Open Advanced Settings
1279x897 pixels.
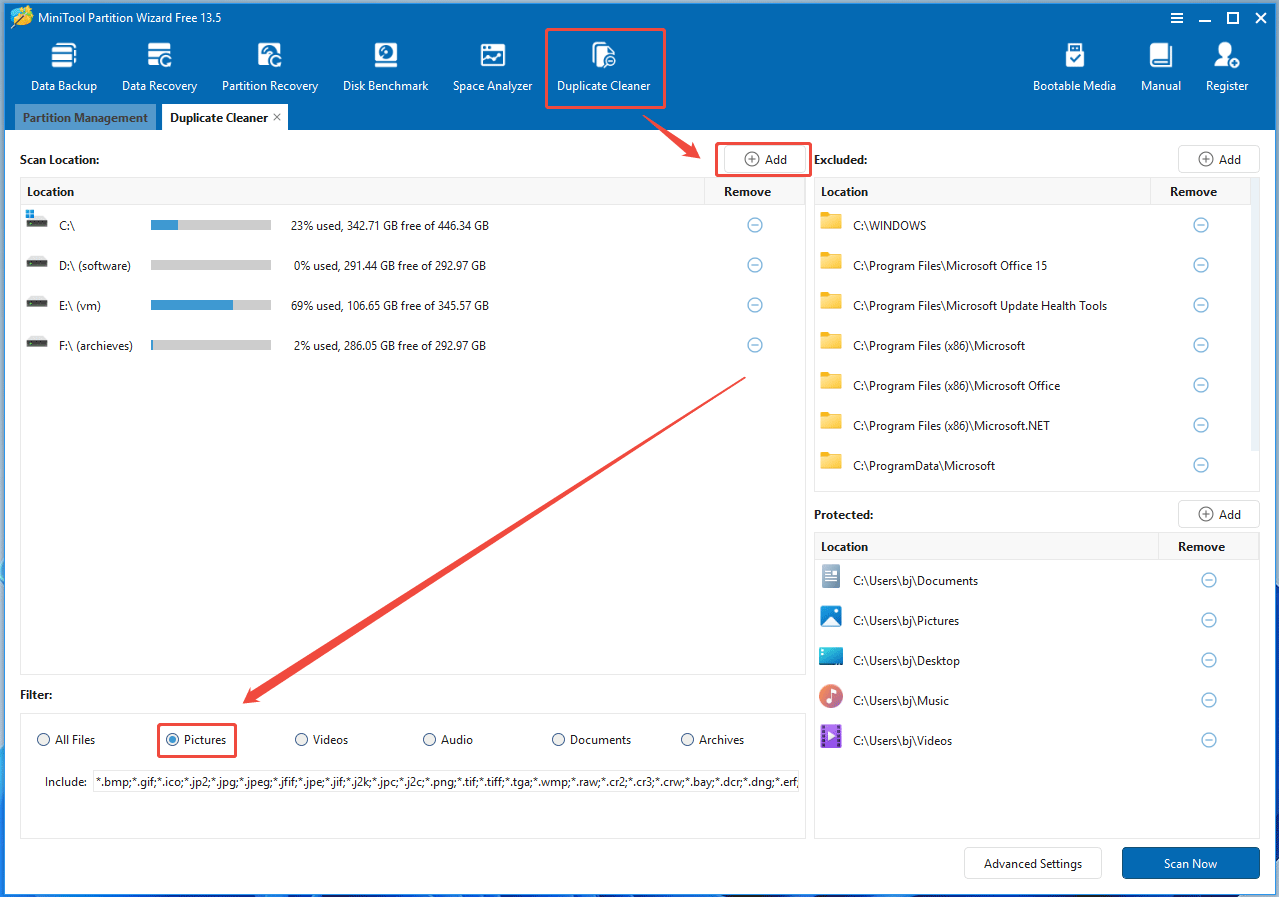click(1032, 863)
